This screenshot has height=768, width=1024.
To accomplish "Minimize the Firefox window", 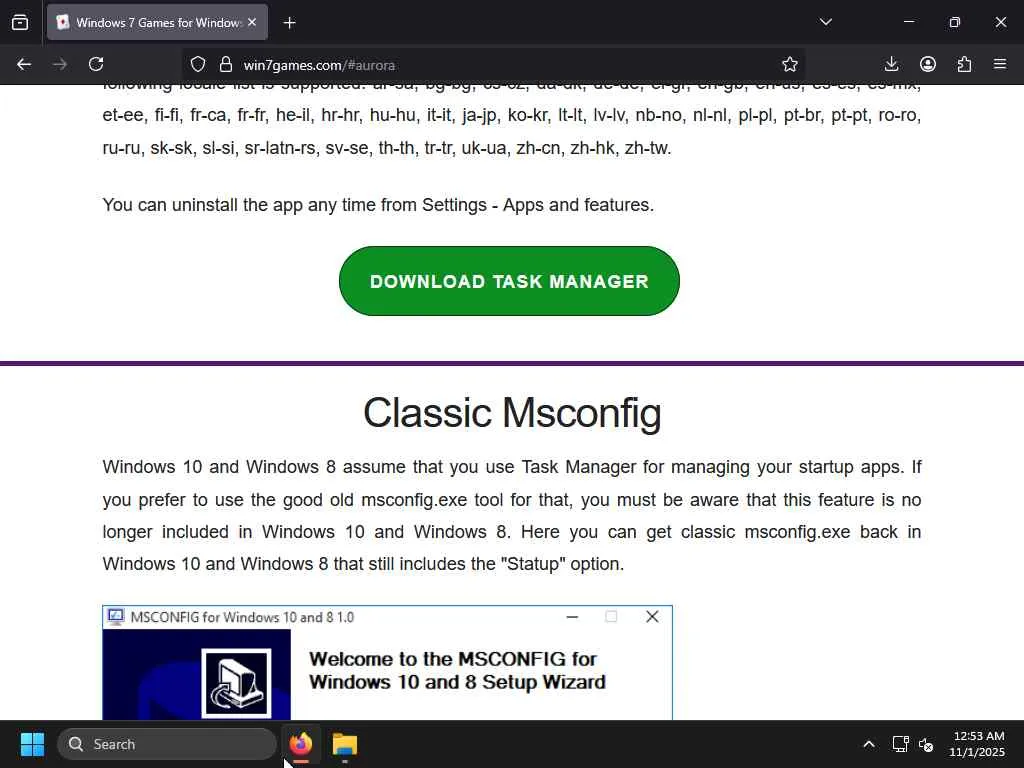I will tap(908, 22).
